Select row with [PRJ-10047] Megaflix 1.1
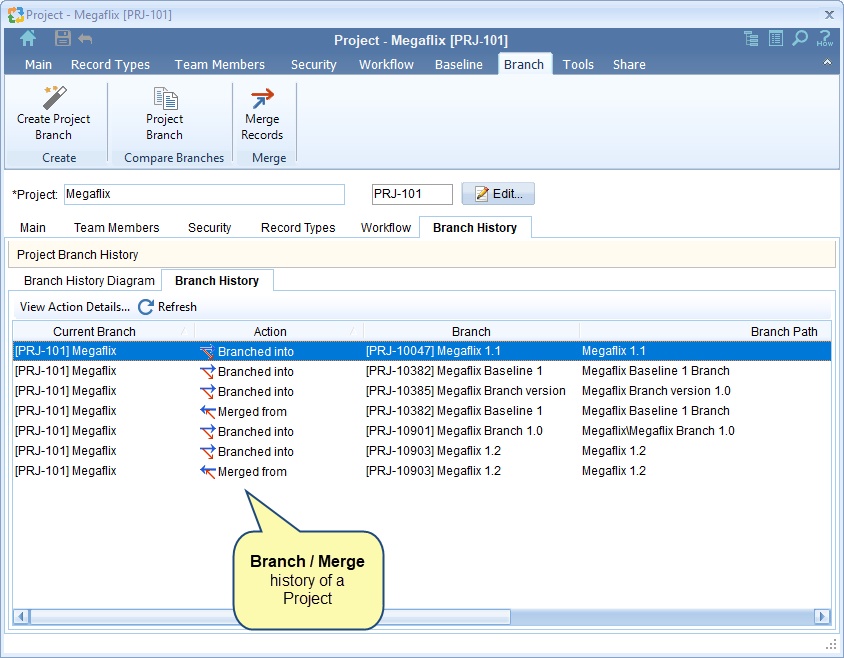 [x=422, y=351]
